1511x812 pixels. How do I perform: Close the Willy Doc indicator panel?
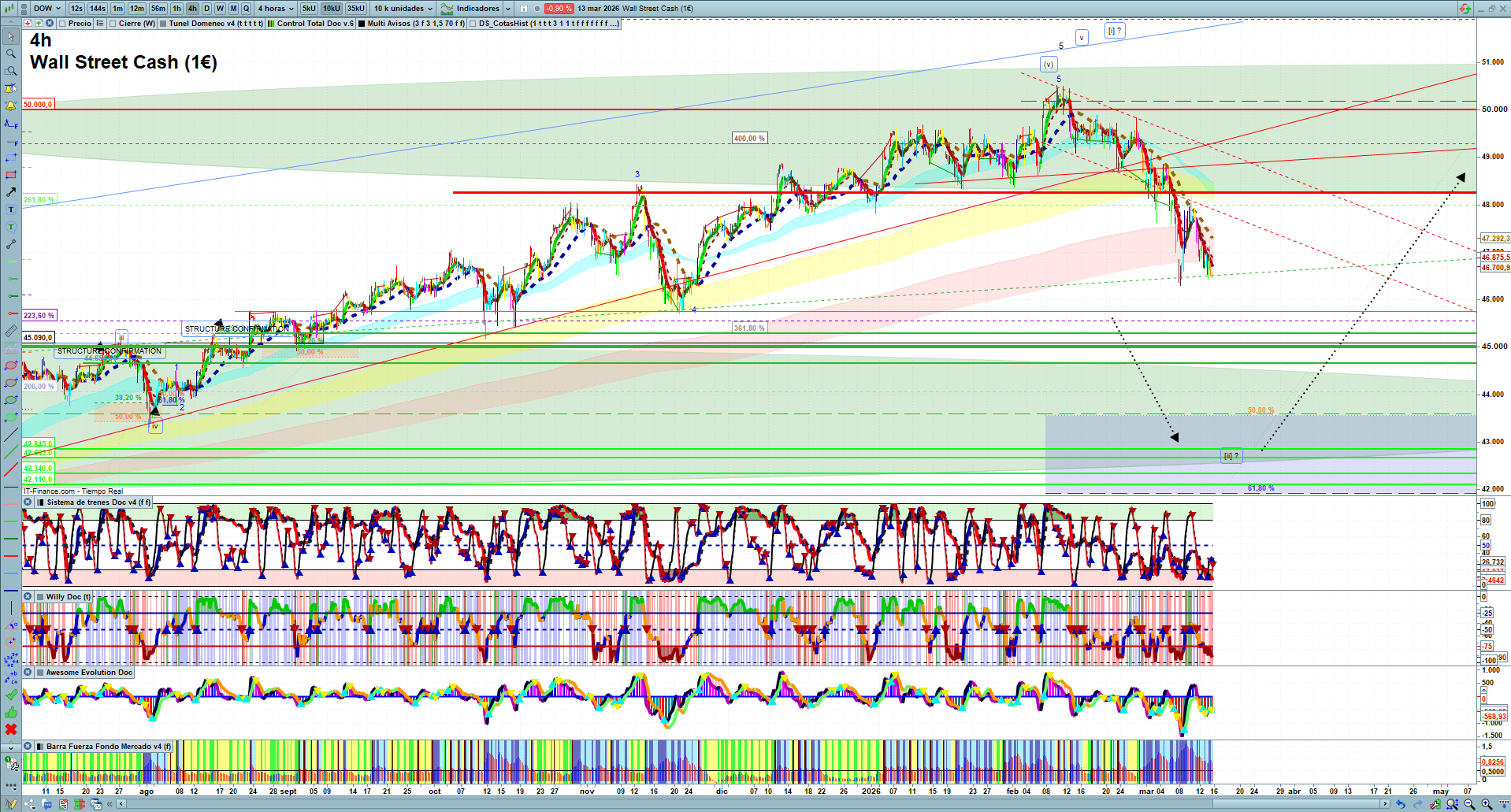(28, 597)
